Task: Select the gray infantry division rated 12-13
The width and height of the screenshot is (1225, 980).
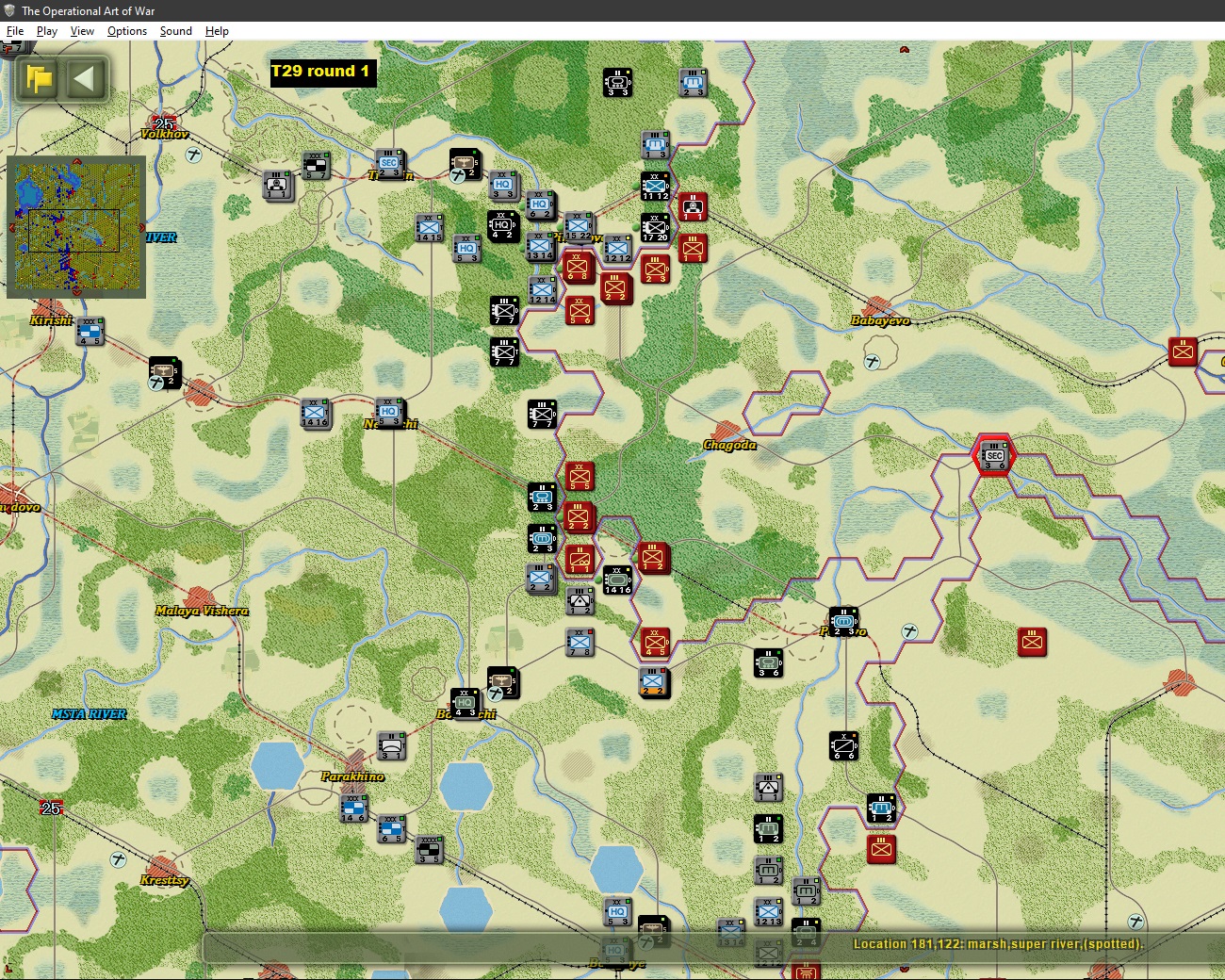Action: (x=768, y=911)
